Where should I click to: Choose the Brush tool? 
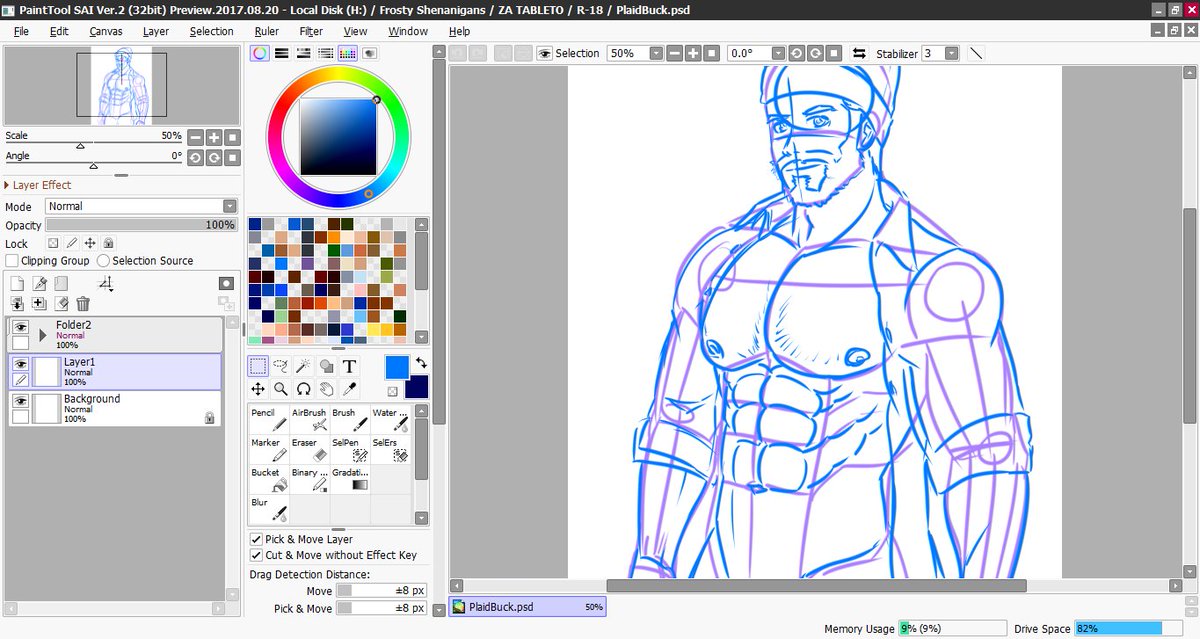(350, 419)
